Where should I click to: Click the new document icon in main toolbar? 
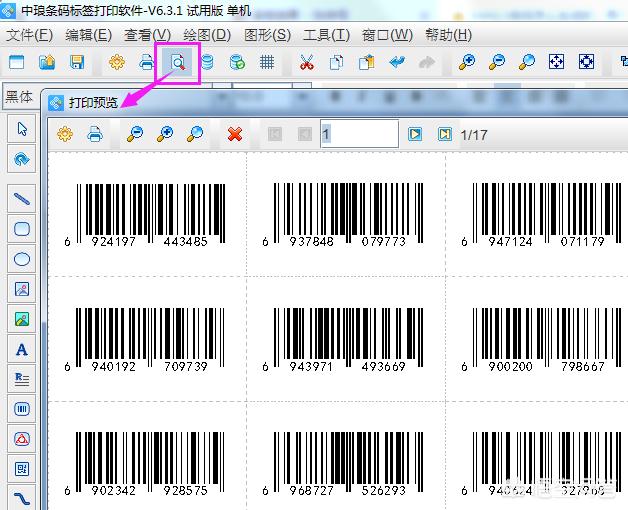16,62
